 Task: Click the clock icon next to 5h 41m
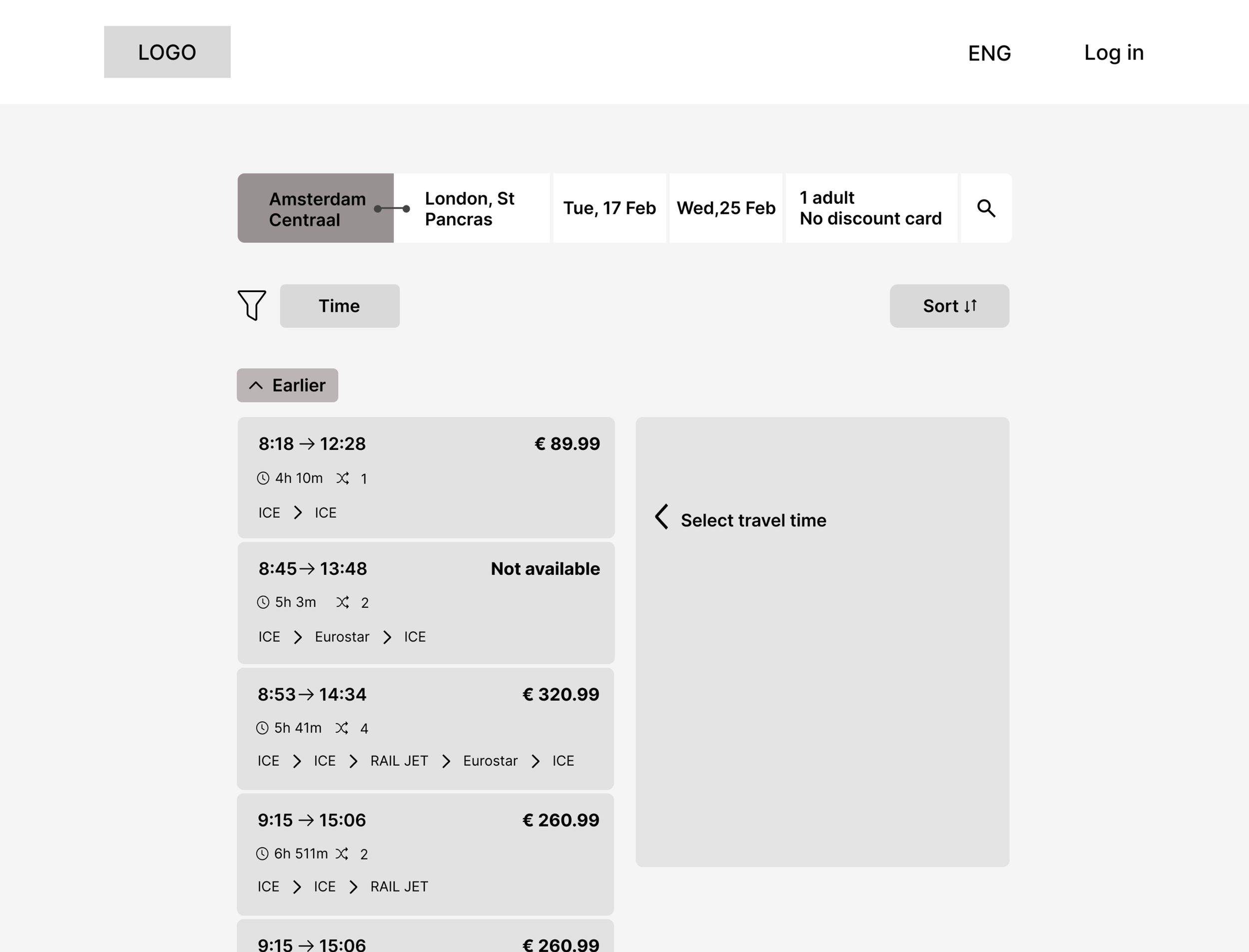262,728
